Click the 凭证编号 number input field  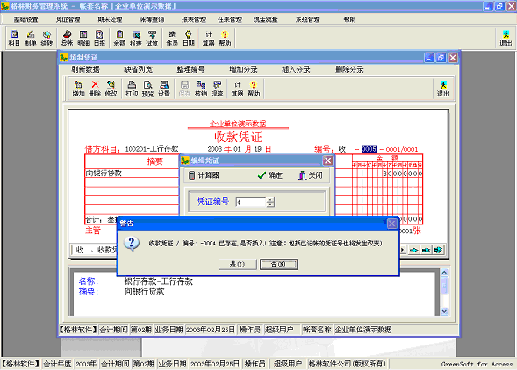pos(251,202)
